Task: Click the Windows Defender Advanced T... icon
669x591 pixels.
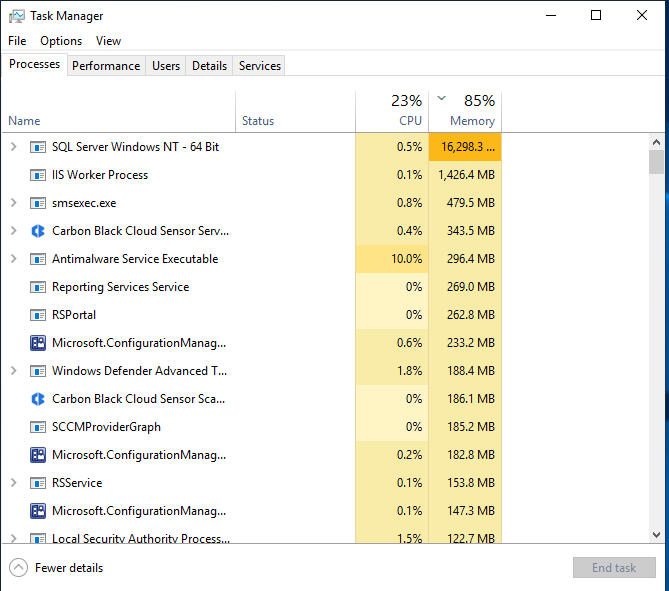Action: pyautogui.click(x=38, y=371)
